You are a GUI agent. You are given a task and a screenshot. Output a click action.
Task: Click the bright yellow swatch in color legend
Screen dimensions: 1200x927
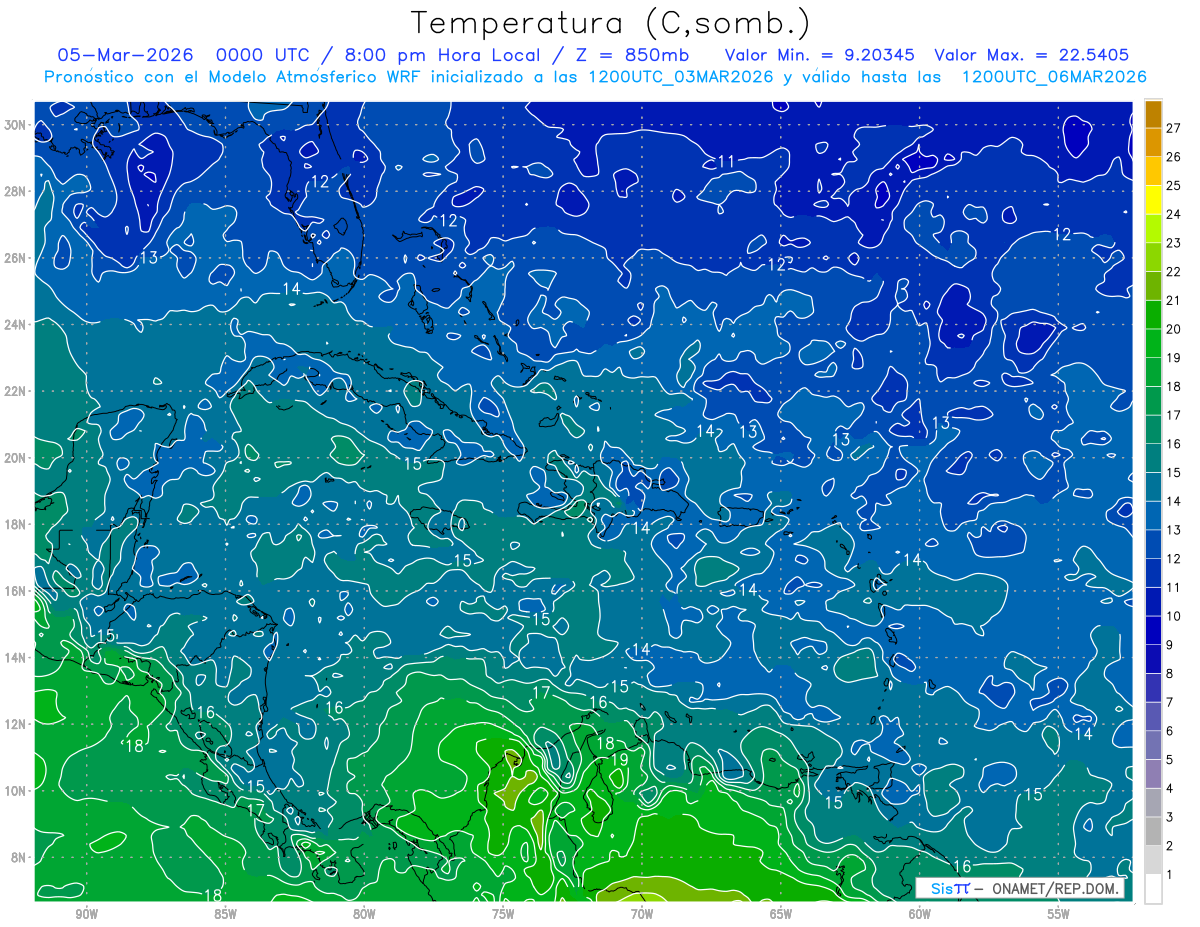click(1153, 200)
